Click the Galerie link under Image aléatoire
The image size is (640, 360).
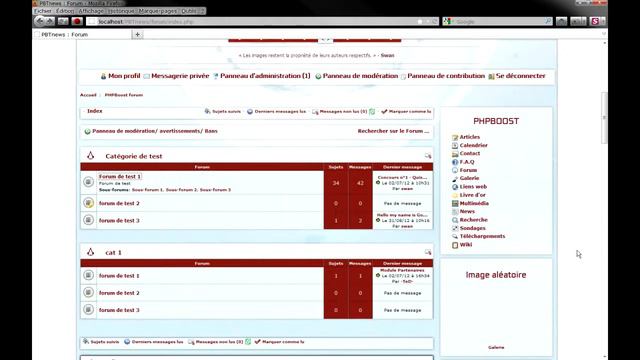(x=496, y=347)
